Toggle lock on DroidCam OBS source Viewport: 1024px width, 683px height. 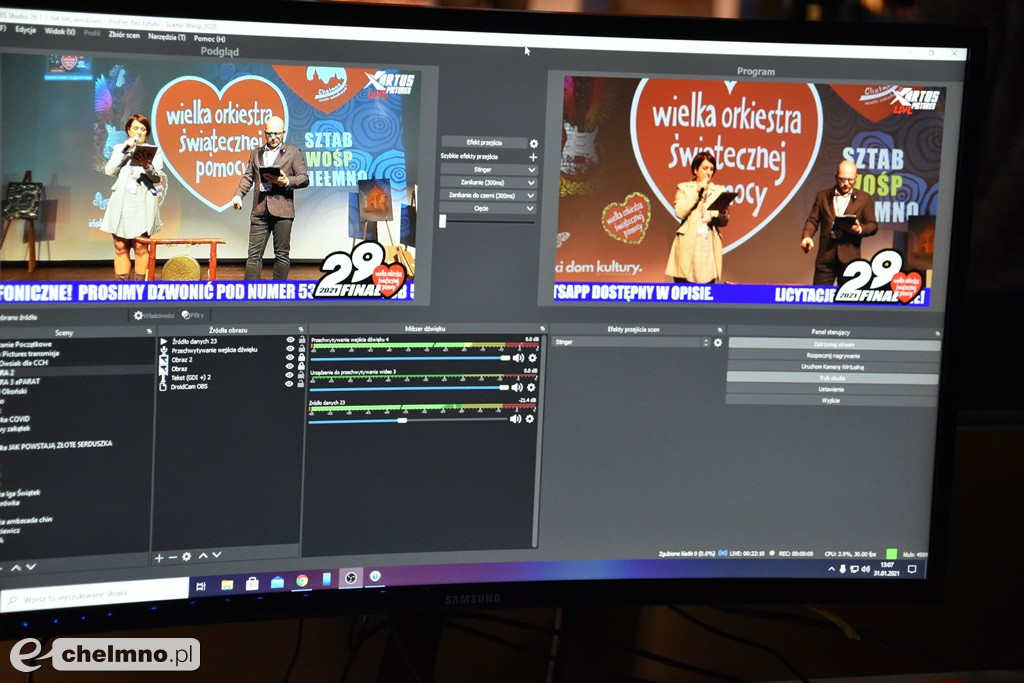[301, 384]
